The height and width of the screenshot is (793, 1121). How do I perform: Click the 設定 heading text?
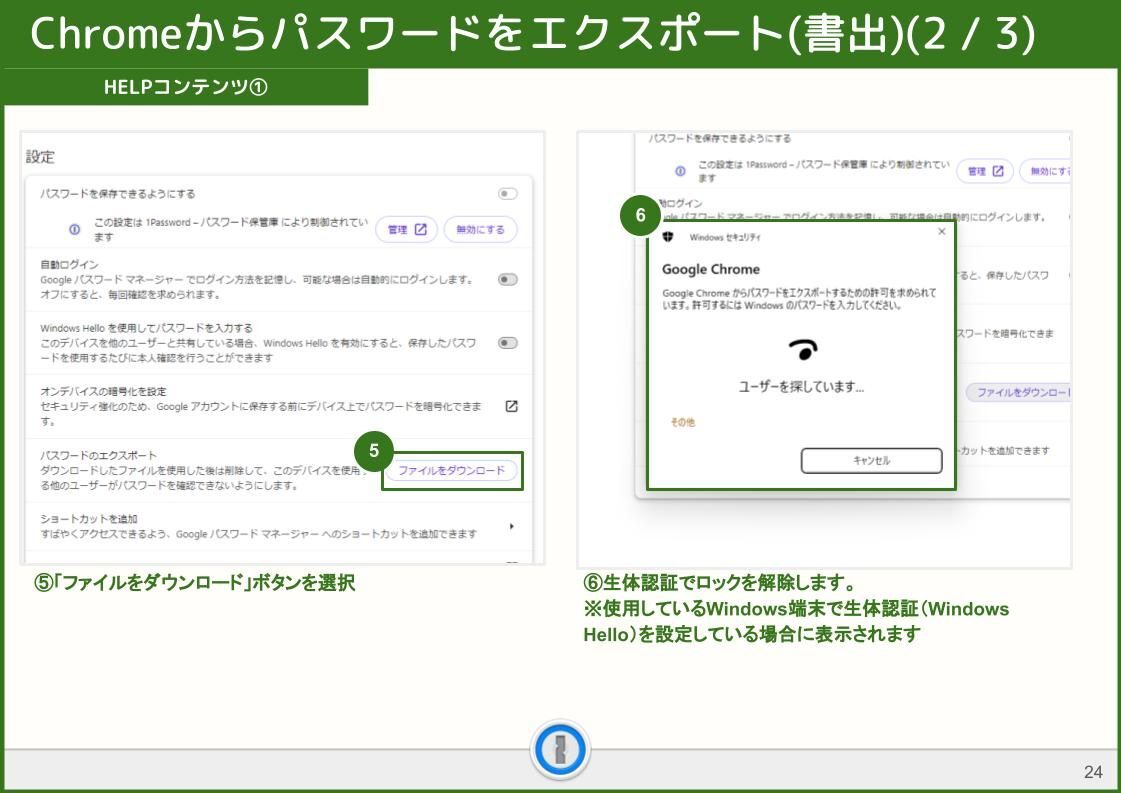pyautogui.click(x=40, y=157)
